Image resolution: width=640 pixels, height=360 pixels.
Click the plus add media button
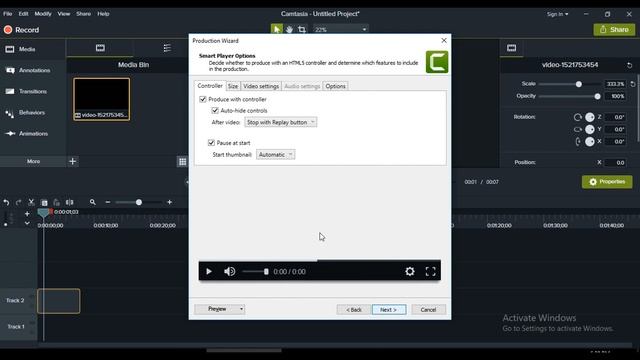73,161
